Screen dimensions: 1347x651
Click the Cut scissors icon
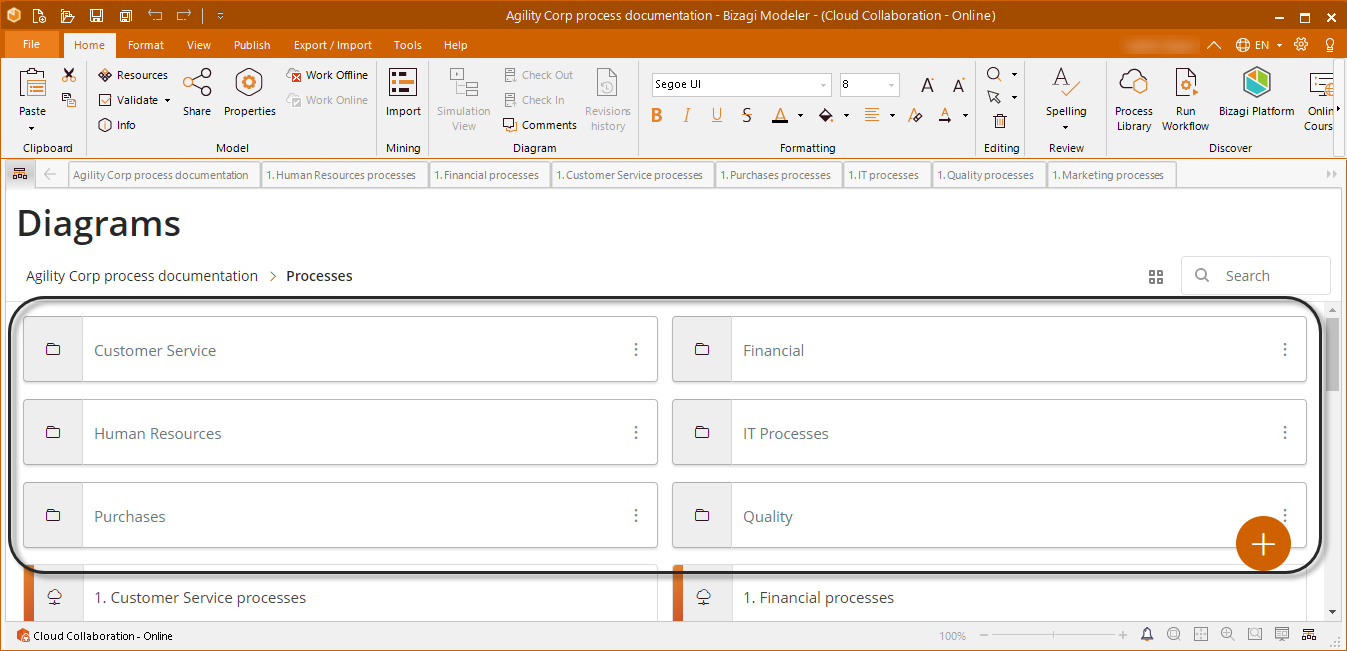click(69, 75)
